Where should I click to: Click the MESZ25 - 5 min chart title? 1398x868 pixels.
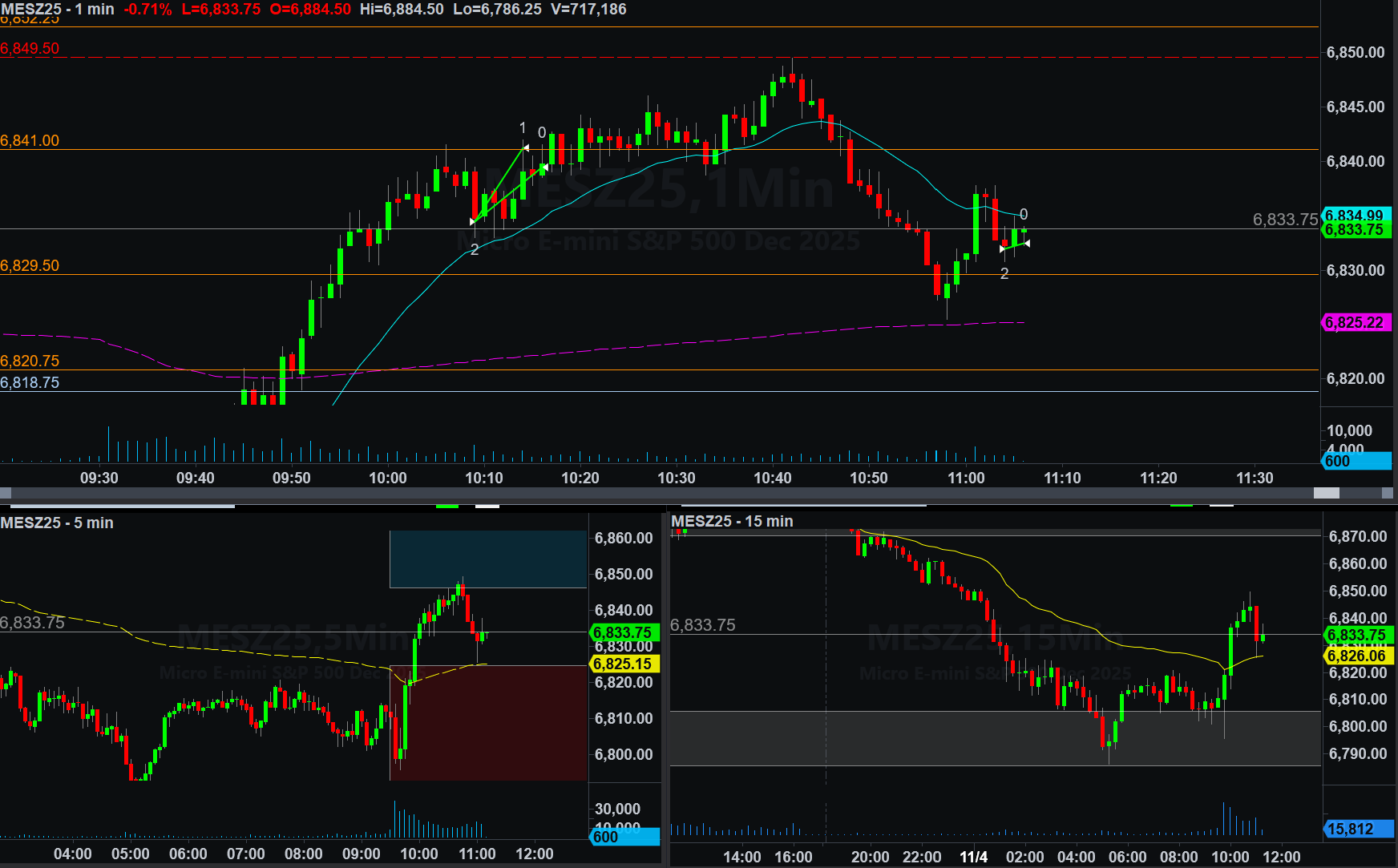[x=57, y=523]
